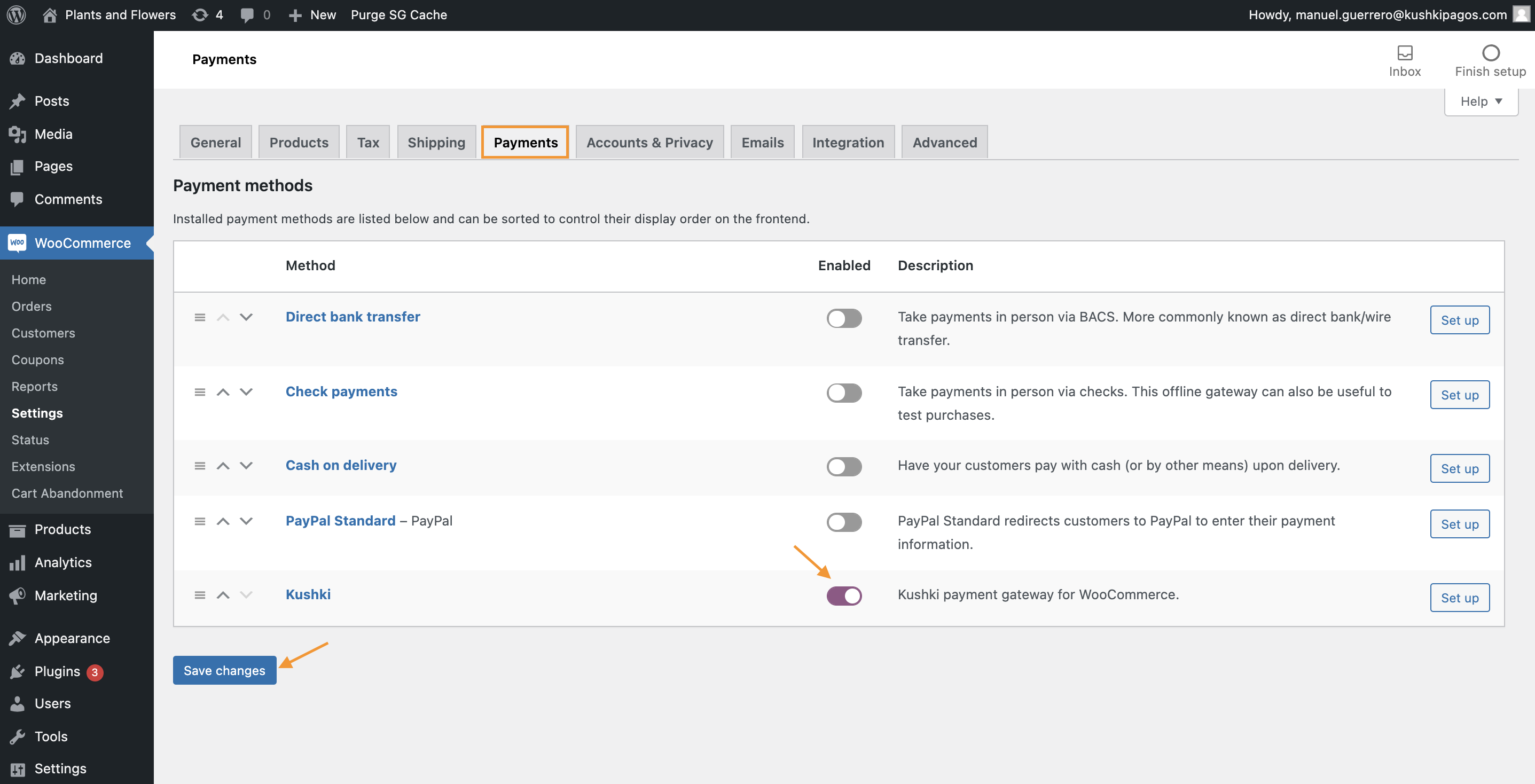Viewport: 1535px width, 784px height.
Task: Click drag handle for Direct bank transfer
Action: [200, 318]
